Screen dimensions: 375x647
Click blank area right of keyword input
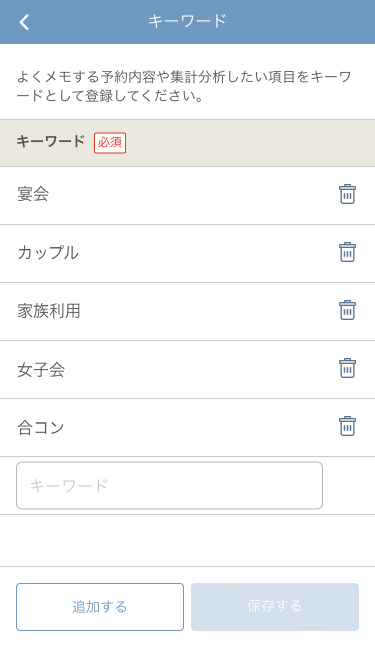[x=349, y=485]
